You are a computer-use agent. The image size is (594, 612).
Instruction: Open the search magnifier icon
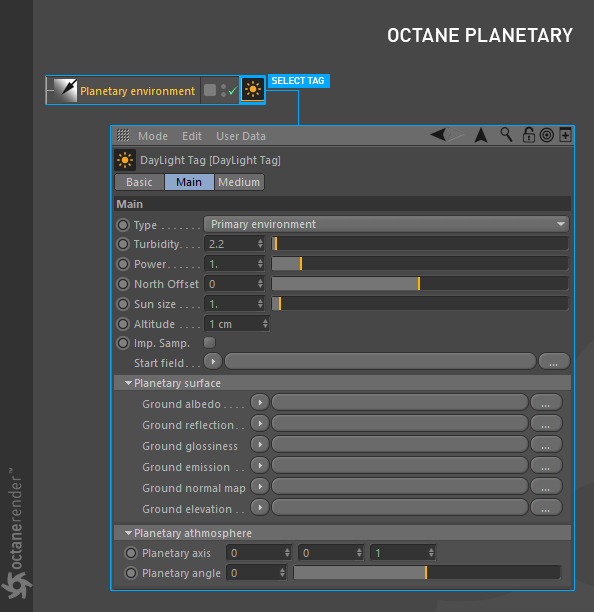[506, 135]
